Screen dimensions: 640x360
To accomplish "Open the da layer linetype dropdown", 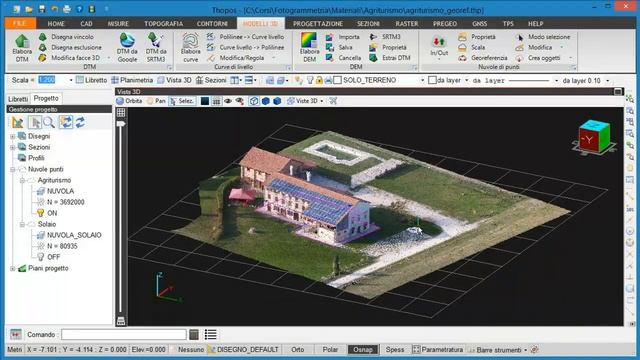I will pos(556,80).
